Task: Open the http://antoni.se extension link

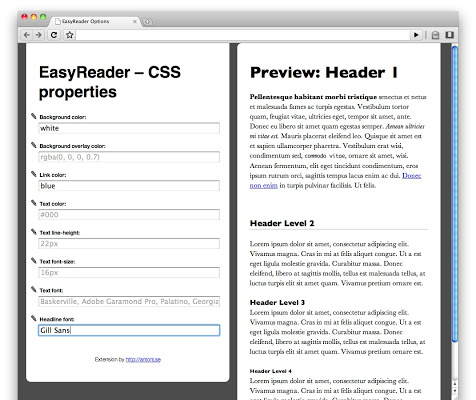Action: [143, 359]
